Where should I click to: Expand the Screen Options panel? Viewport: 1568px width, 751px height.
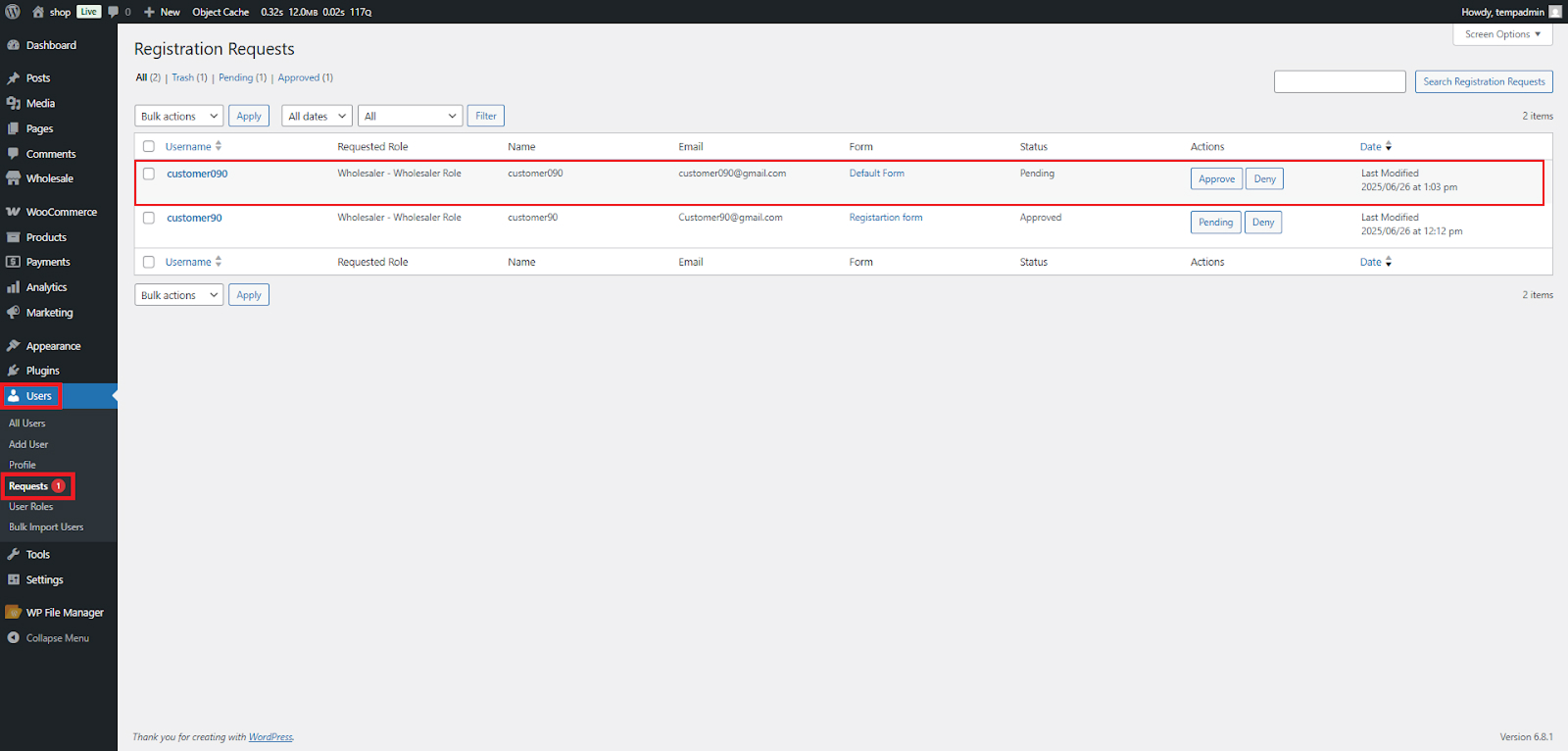[x=1502, y=34]
